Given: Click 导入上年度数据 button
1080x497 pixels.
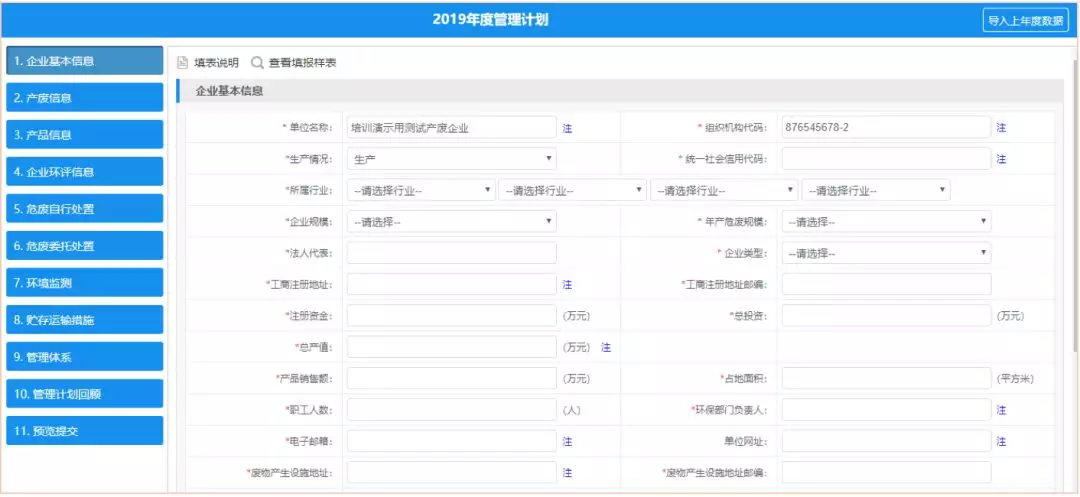Looking at the screenshot, I should click(x=1026, y=20).
